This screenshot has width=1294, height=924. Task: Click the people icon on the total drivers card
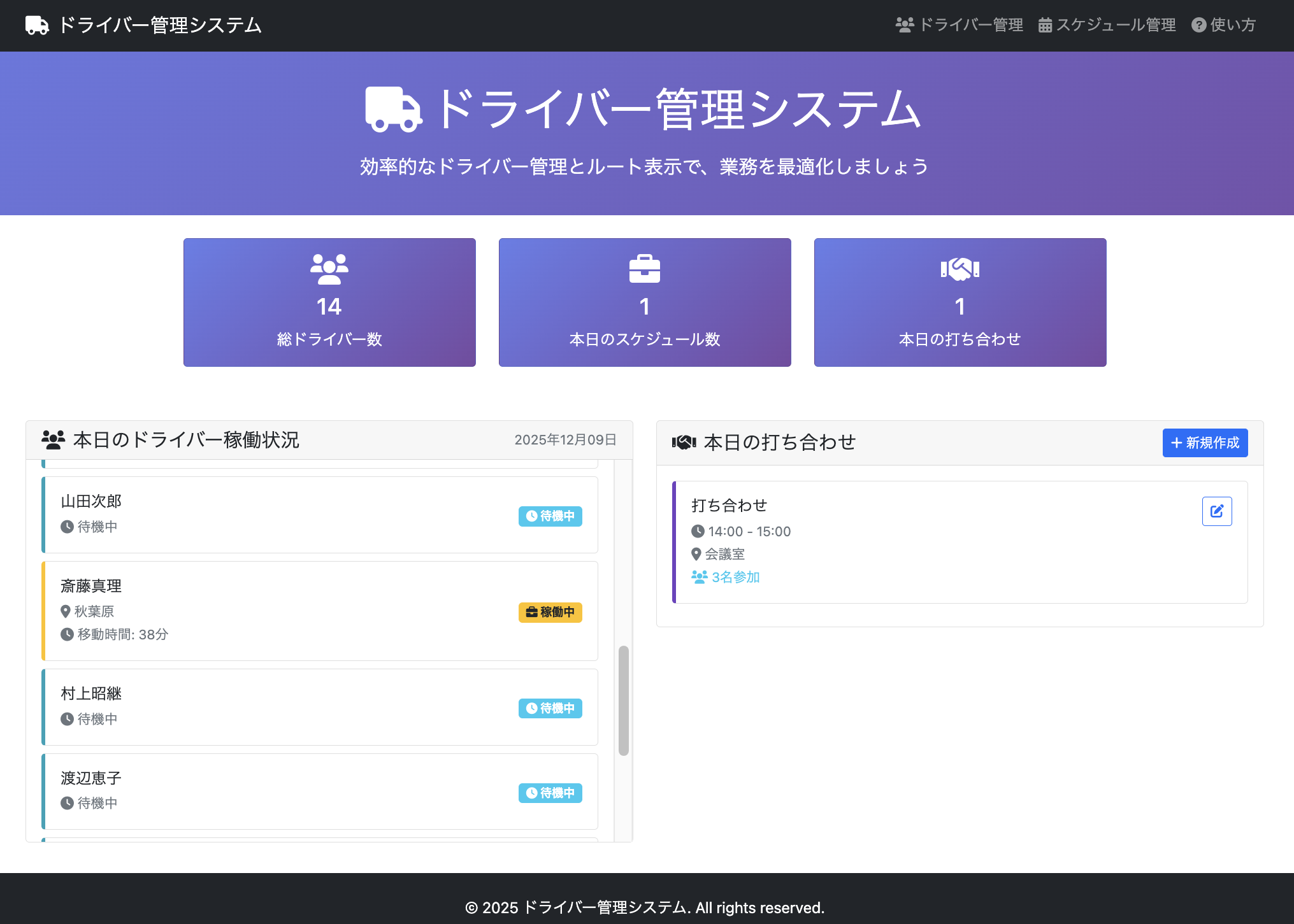[x=329, y=268]
